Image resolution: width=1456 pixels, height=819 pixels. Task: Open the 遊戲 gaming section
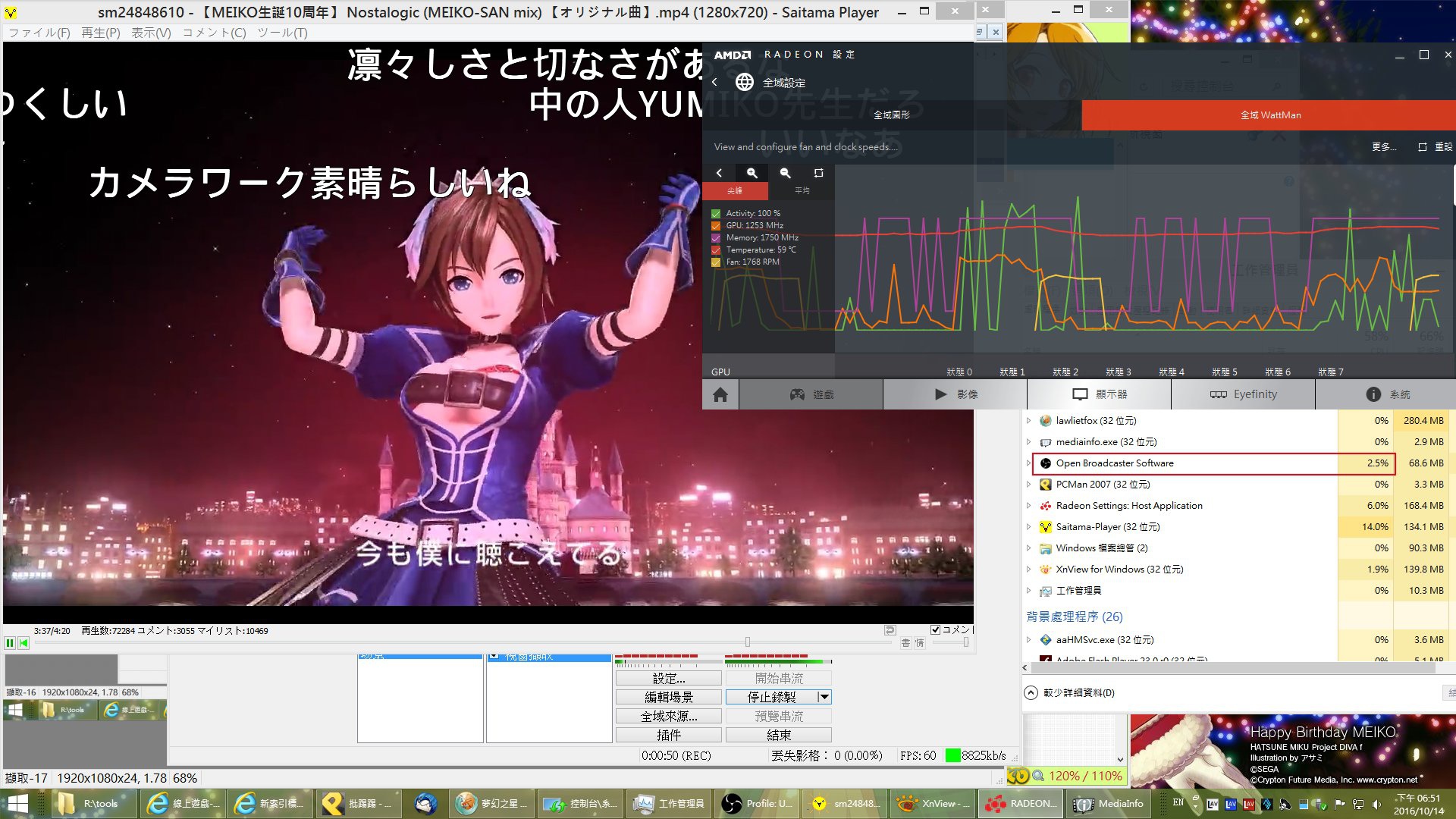pos(811,394)
